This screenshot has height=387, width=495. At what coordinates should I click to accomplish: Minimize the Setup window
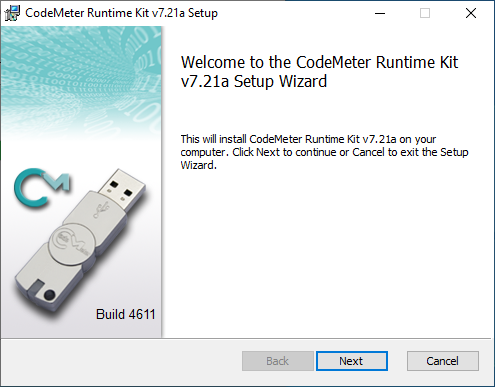pos(380,13)
